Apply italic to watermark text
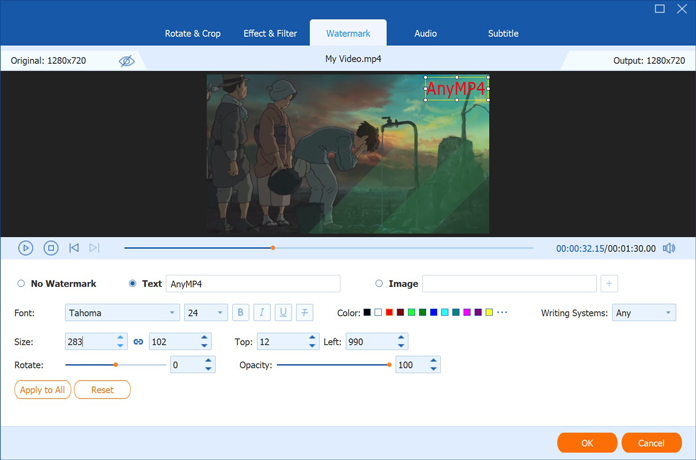 click(262, 313)
